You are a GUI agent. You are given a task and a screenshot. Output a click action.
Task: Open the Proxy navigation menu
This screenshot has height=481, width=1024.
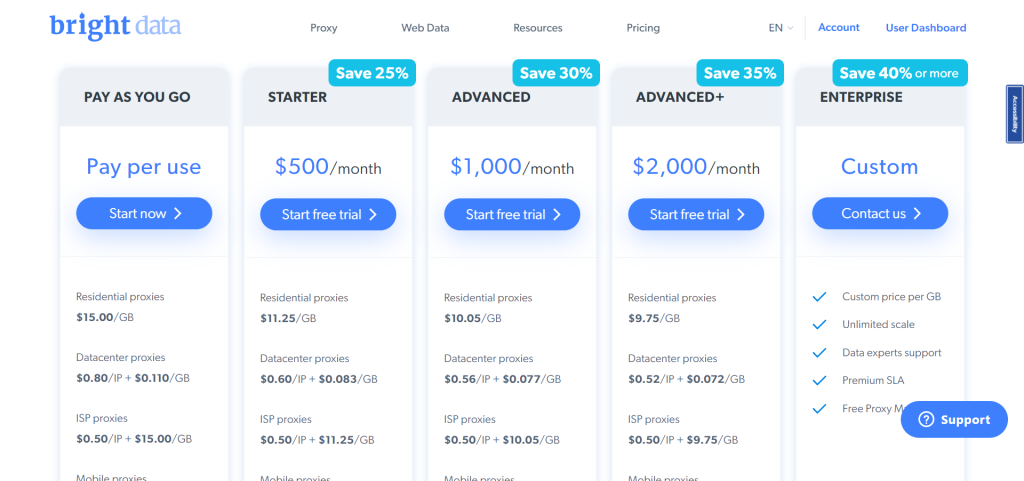324,28
